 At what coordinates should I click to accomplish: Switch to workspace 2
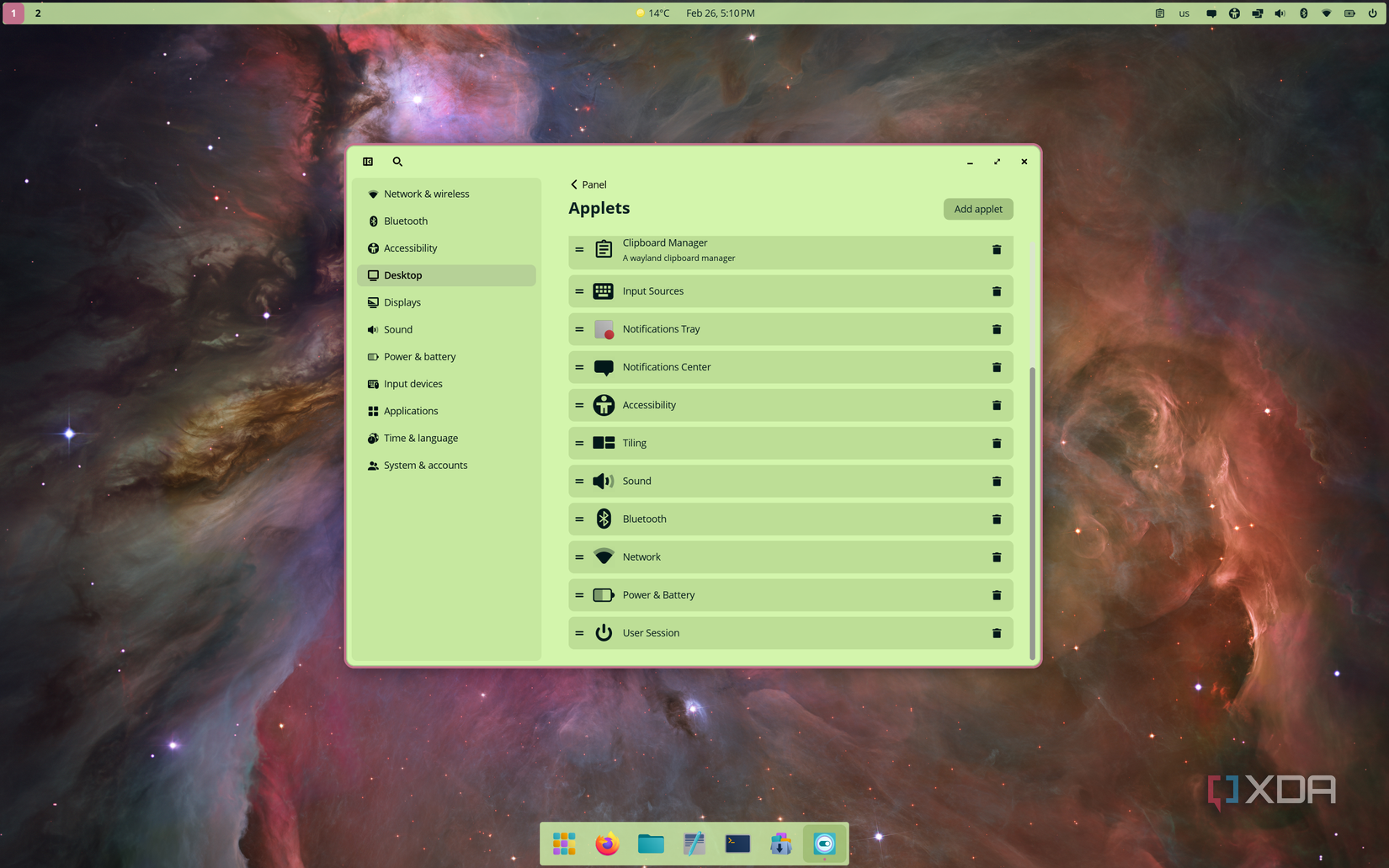[38, 13]
